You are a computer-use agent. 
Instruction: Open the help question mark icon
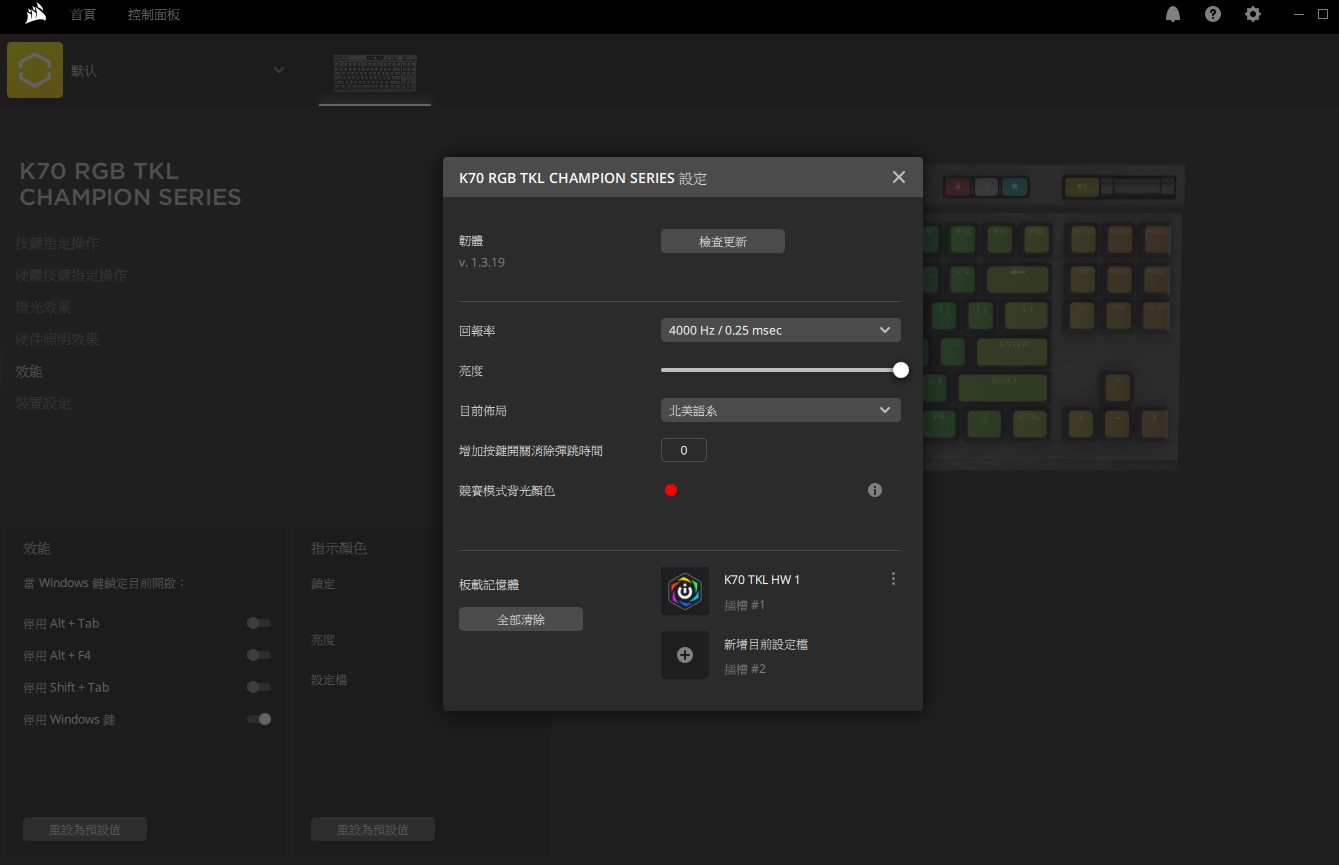pos(1213,14)
